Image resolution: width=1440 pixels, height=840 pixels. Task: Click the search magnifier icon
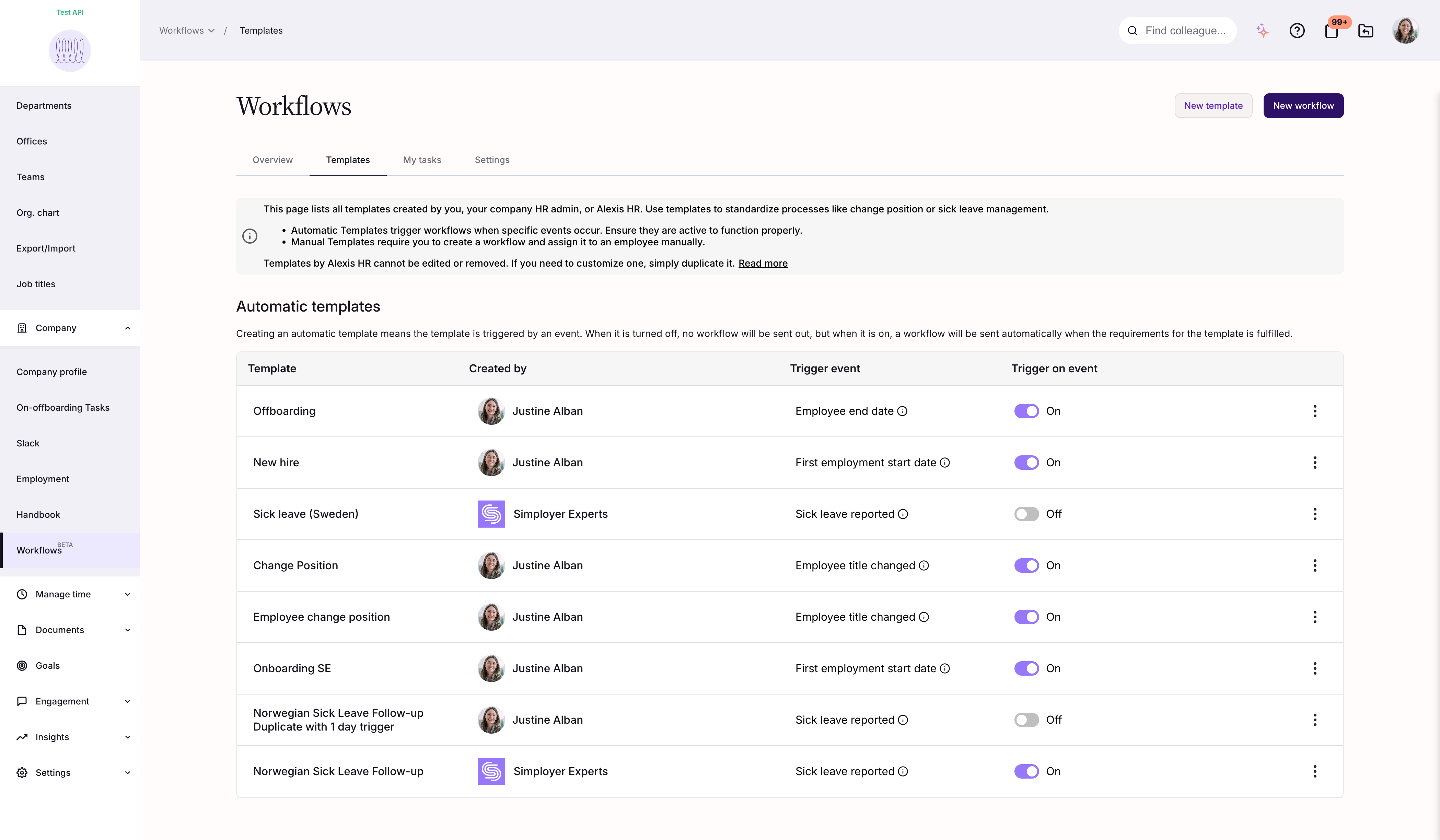1133,30
